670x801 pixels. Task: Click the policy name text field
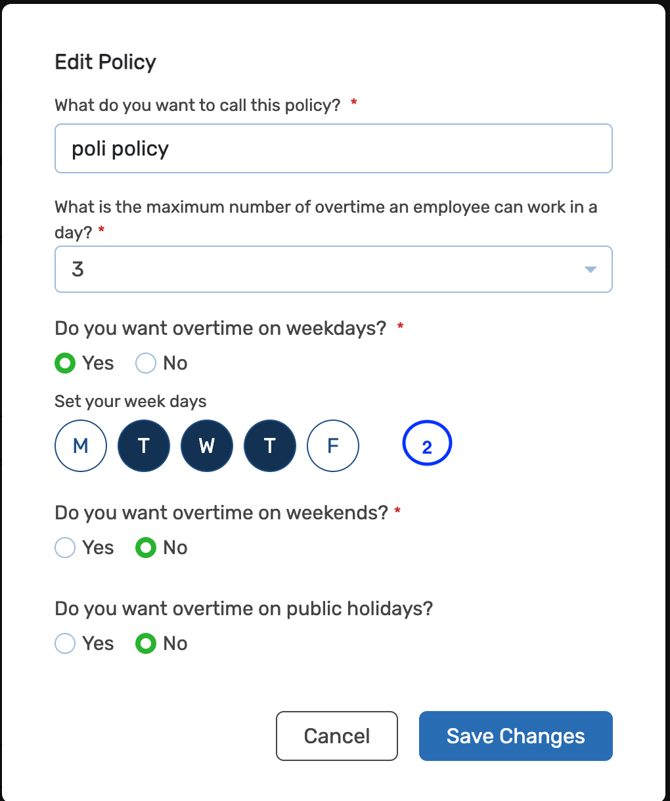click(333, 149)
